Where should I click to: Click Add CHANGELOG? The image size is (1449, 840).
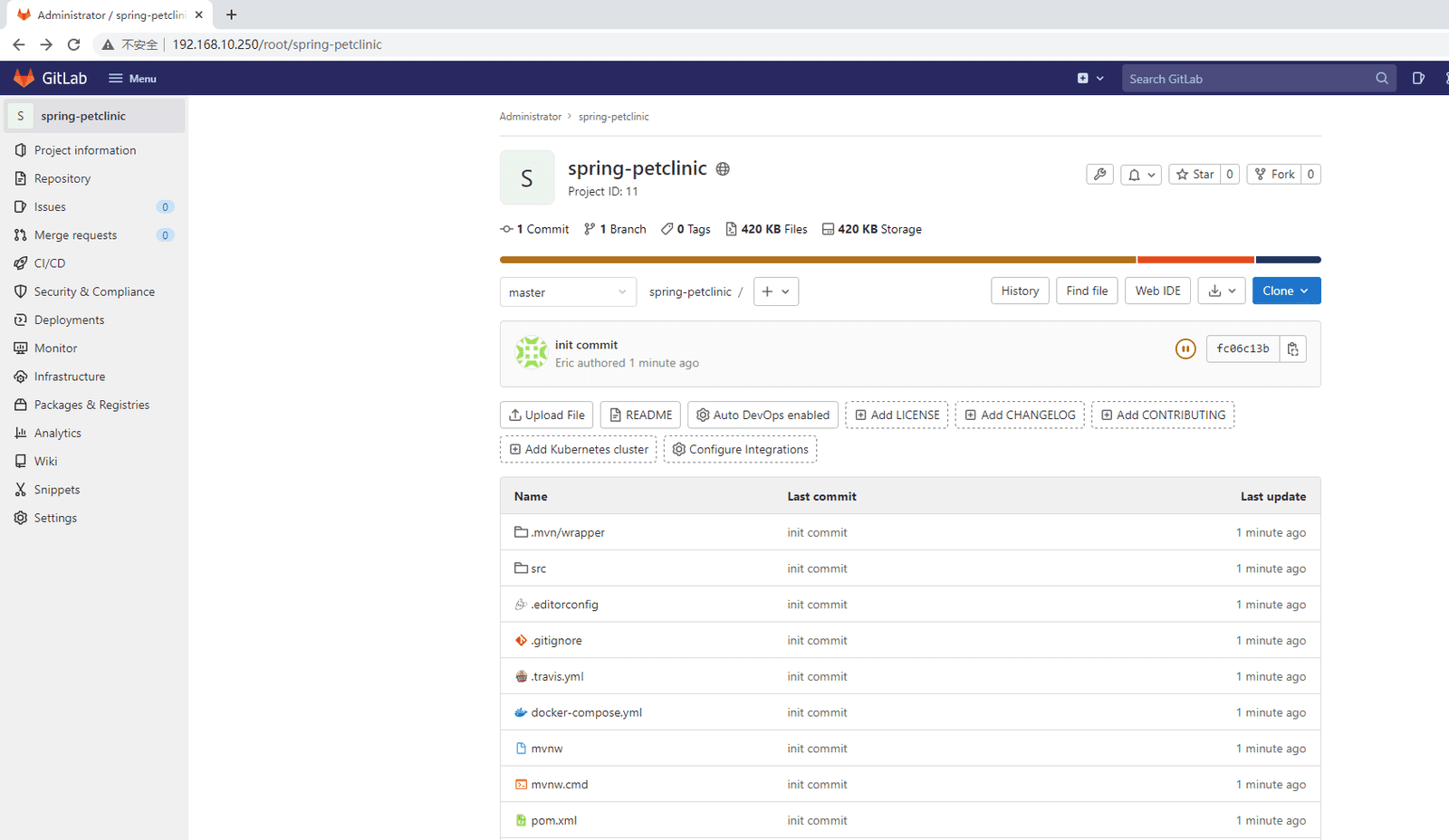[1020, 415]
